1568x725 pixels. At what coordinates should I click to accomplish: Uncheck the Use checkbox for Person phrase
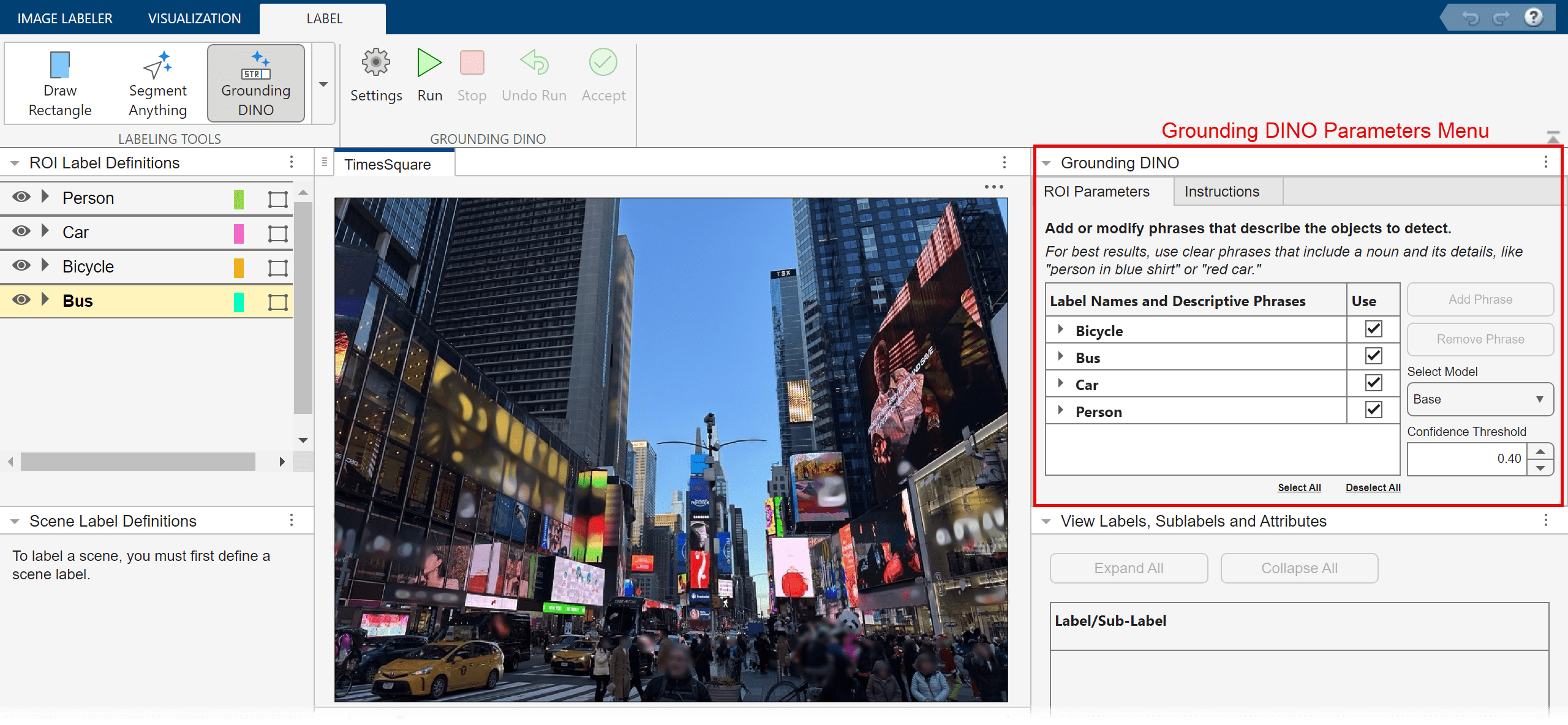tap(1373, 410)
